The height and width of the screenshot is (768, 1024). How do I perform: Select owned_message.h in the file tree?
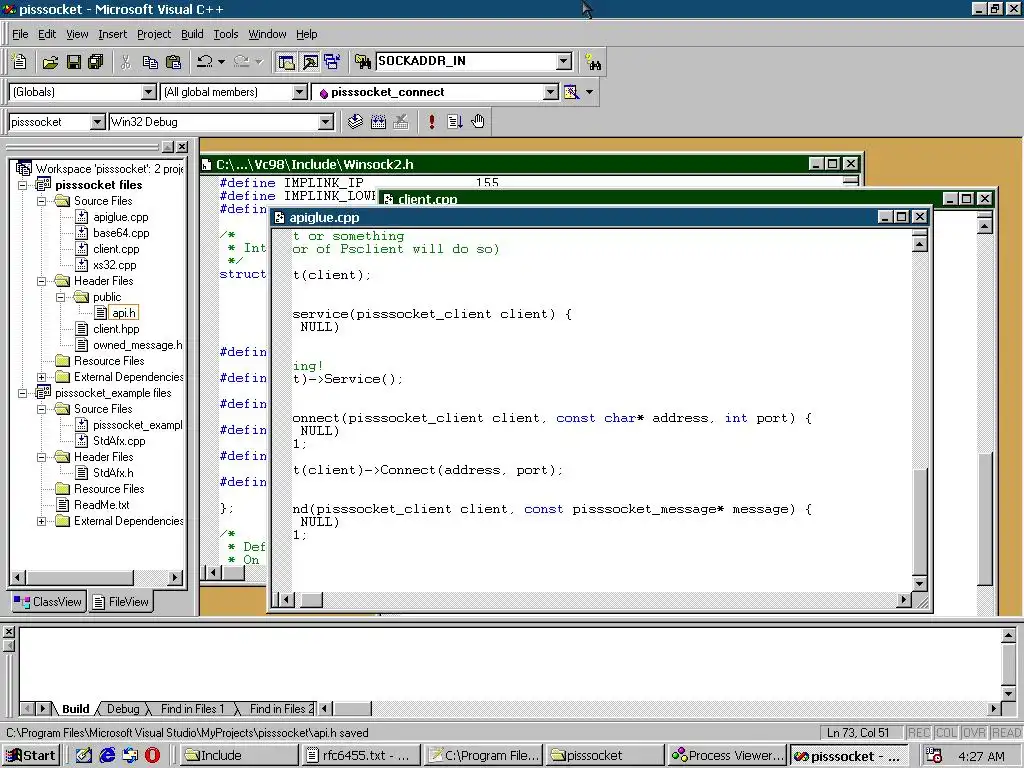click(x=137, y=345)
